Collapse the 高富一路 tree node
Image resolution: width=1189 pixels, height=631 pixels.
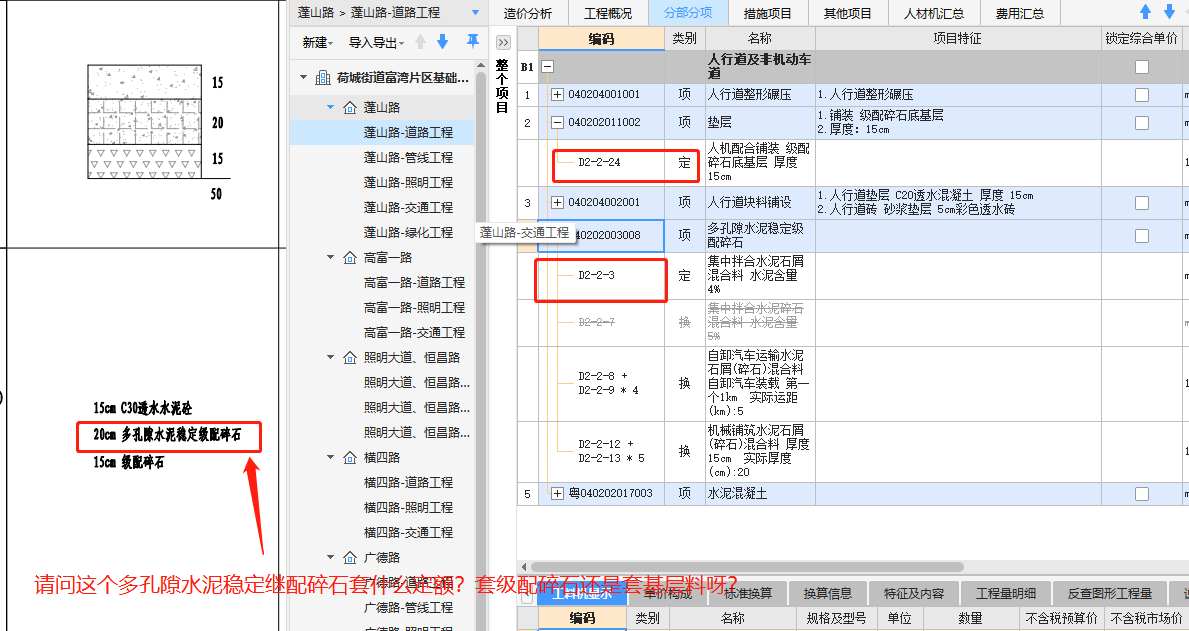point(331,258)
